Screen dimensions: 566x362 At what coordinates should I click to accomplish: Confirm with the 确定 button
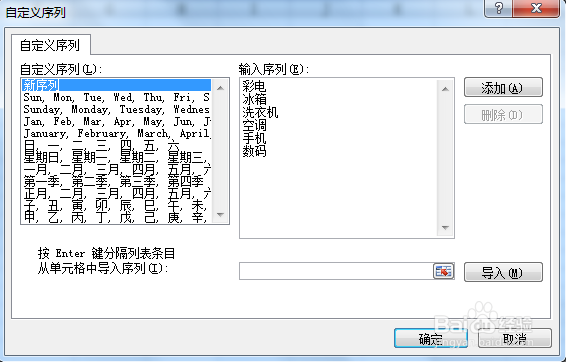point(431,339)
